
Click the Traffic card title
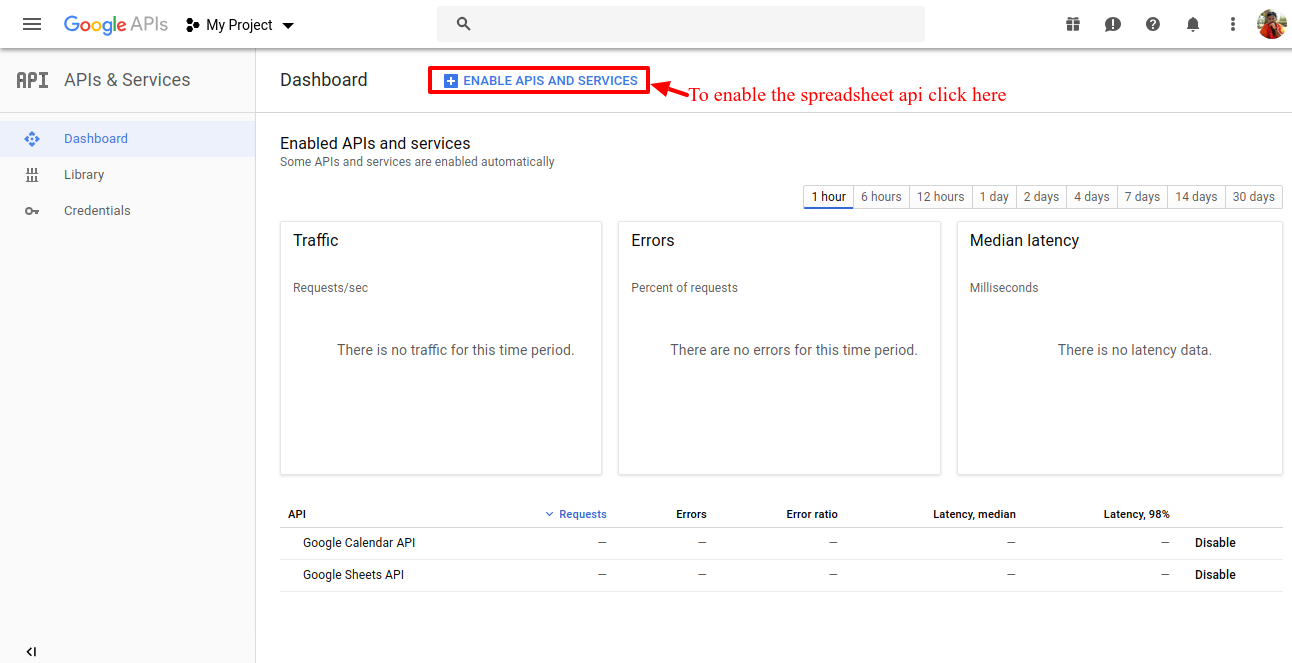[316, 241]
